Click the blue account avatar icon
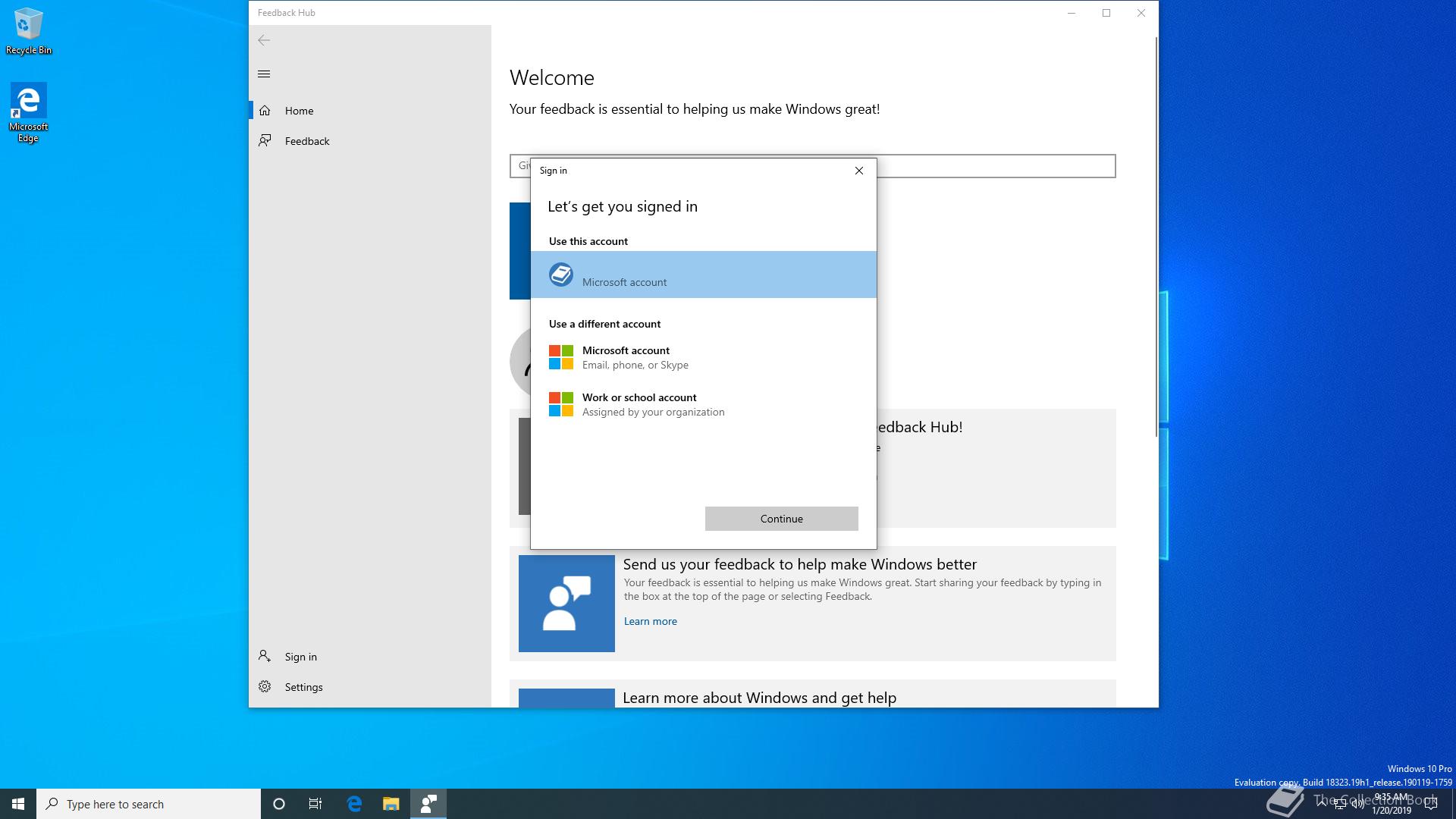1456x819 pixels. tap(561, 275)
